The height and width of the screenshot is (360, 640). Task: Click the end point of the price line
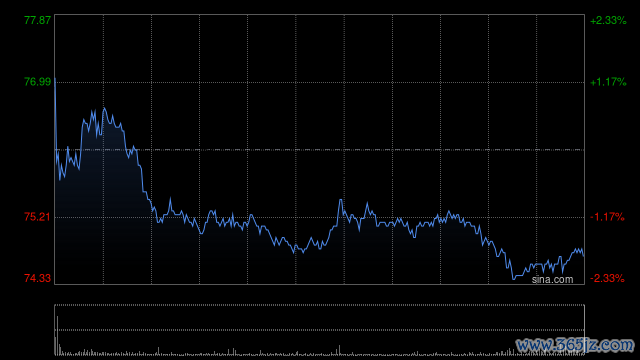tap(584, 256)
